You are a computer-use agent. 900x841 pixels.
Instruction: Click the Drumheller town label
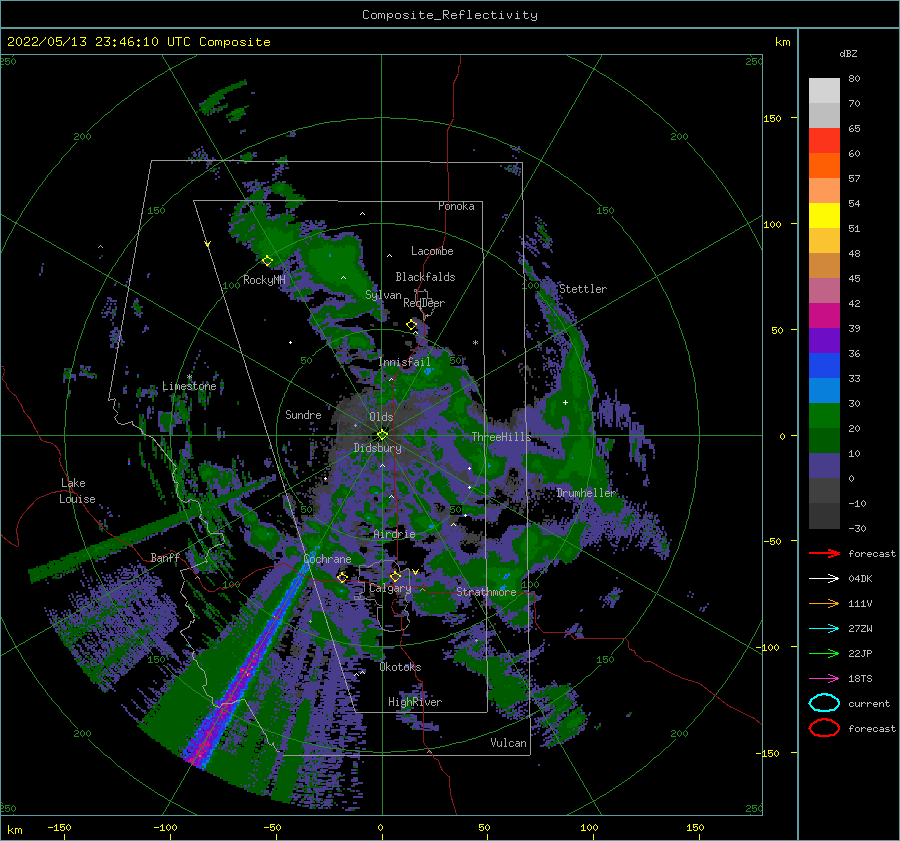click(586, 493)
